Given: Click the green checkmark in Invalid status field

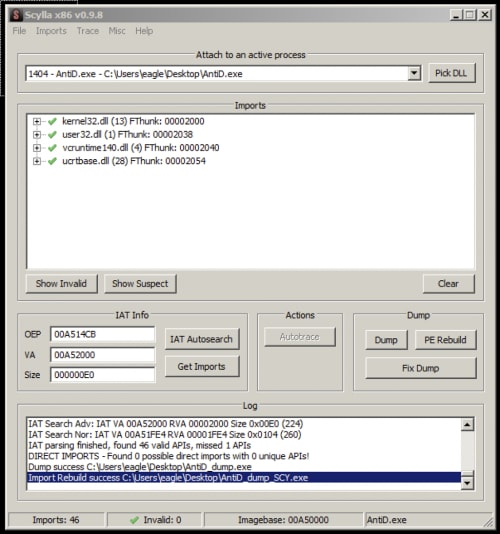Looking at the screenshot, I should pos(134,520).
